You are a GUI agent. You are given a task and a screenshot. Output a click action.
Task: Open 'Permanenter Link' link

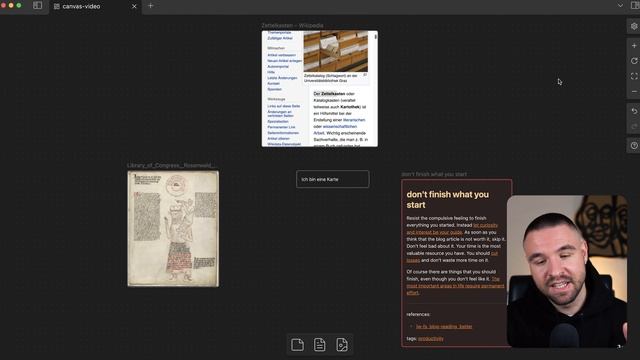(x=281, y=127)
